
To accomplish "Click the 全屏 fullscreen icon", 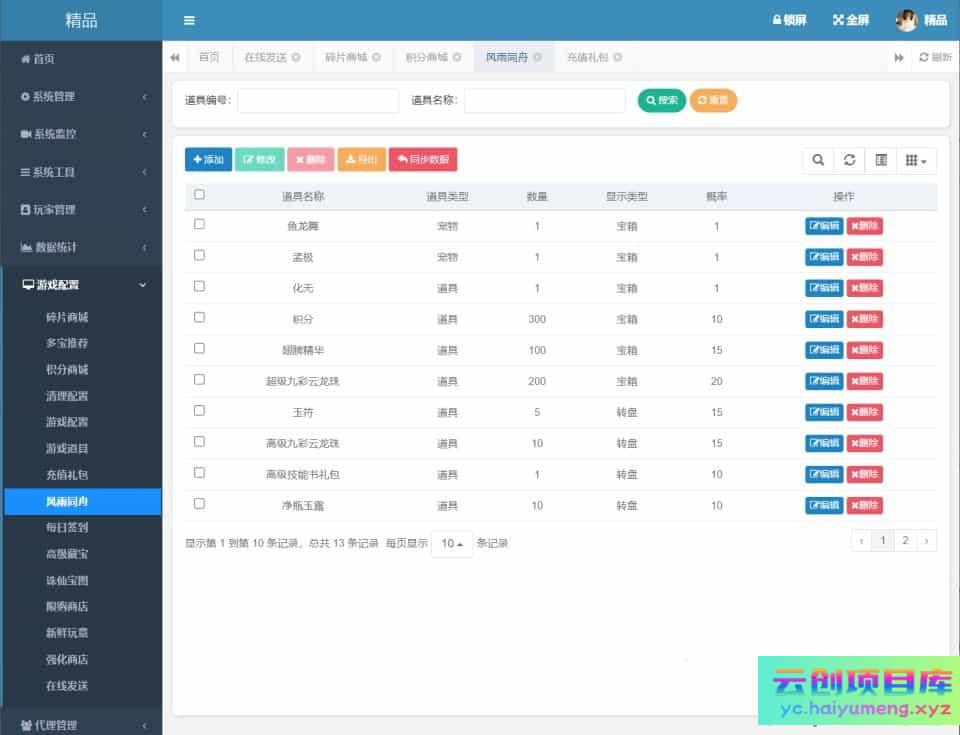I will 838,20.
